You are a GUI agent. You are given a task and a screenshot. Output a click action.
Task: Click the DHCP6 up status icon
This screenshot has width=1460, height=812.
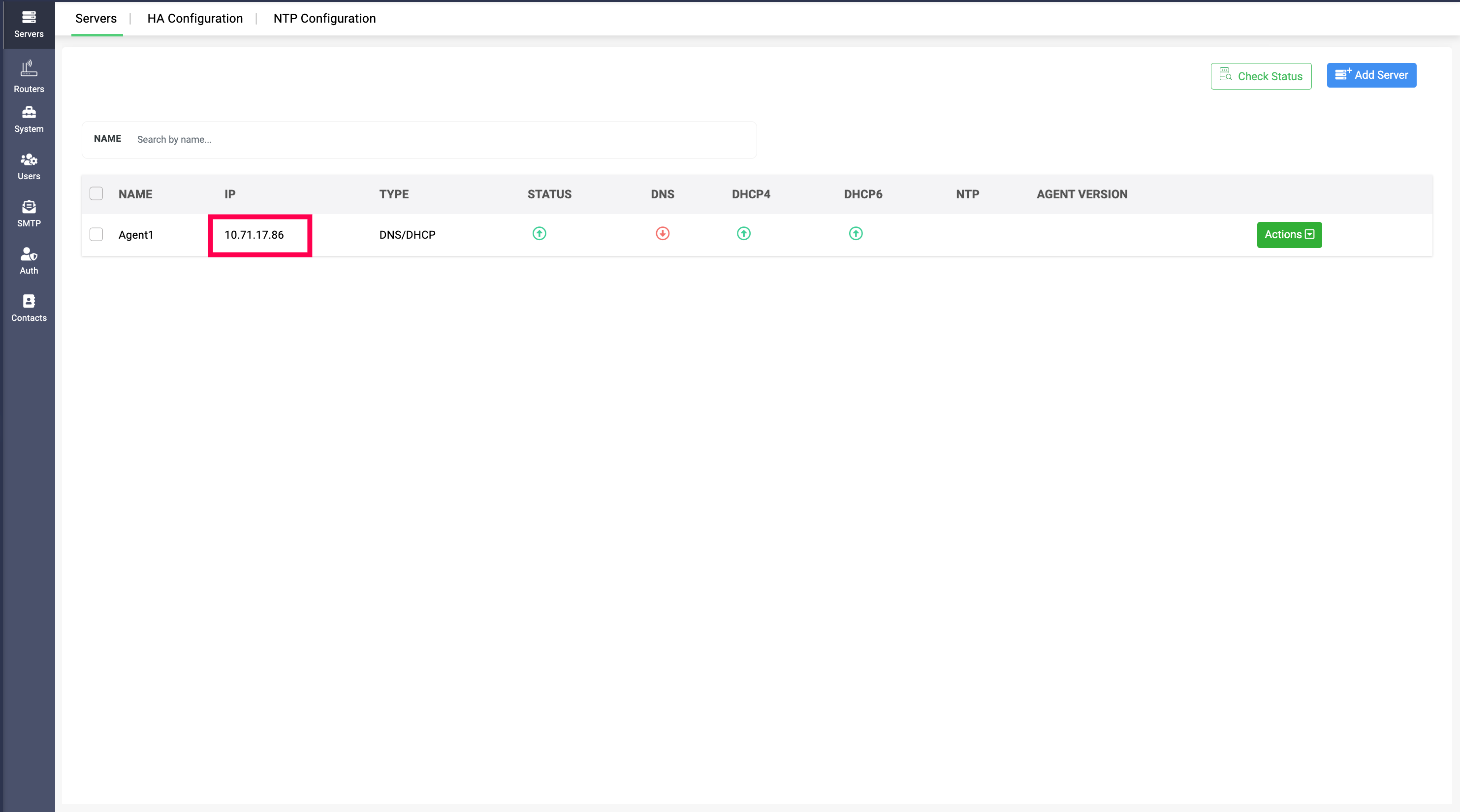pyautogui.click(x=855, y=233)
